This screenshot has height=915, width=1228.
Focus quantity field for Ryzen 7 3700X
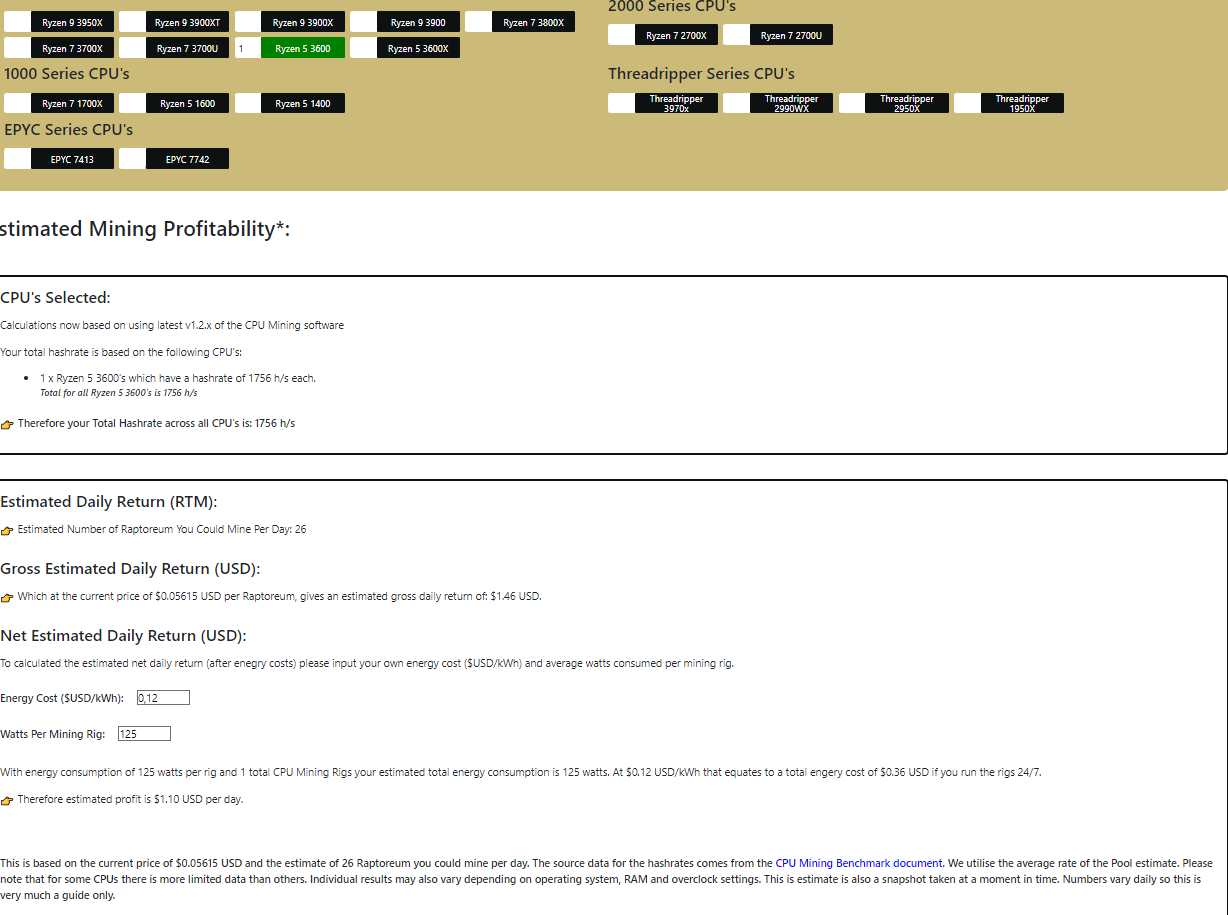click(17, 48)
